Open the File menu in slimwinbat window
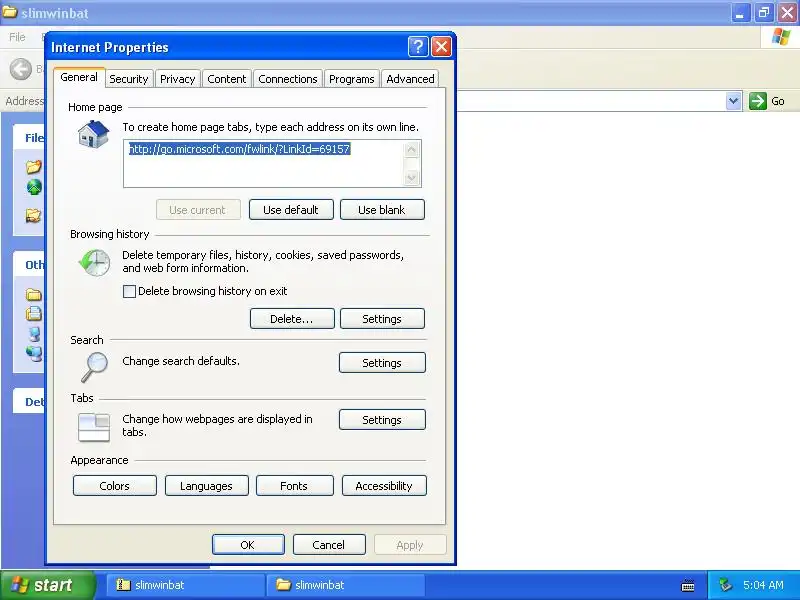The image size is (800, 600). point(17,37)
